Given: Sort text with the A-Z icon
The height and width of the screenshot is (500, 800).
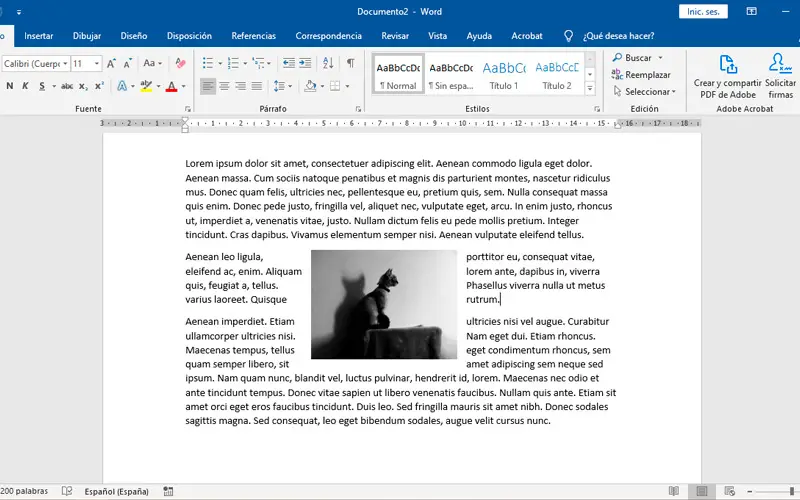Looking at the screenshot, I should point(327,63).
